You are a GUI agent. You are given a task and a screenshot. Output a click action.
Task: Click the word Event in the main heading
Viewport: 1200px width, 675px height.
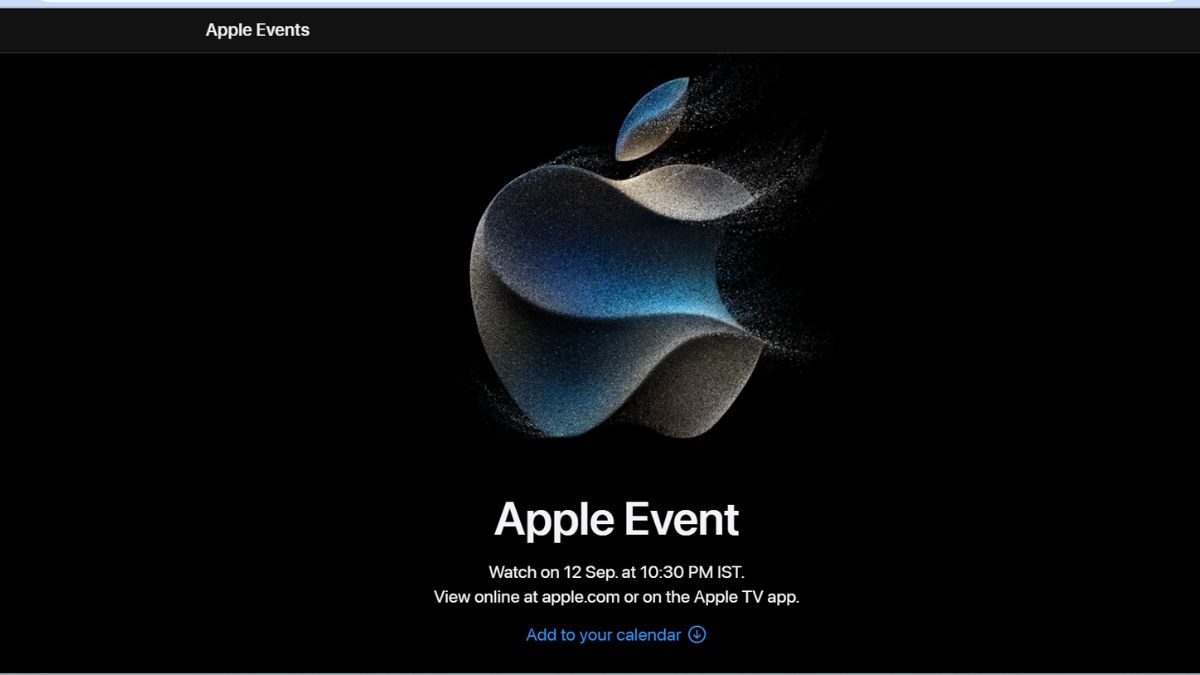(682, 520)
